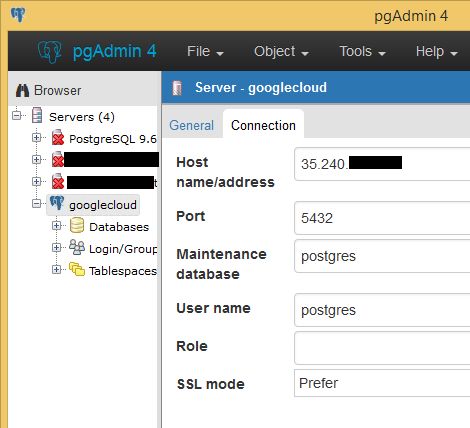
Task: Select the Tablespaces tree item
Action: (x=123, y=271)
